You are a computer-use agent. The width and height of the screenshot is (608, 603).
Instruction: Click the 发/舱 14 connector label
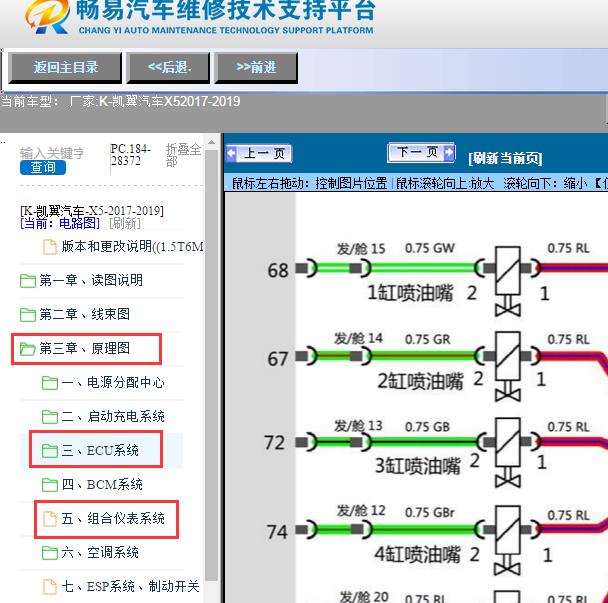[x=359, y=339]
